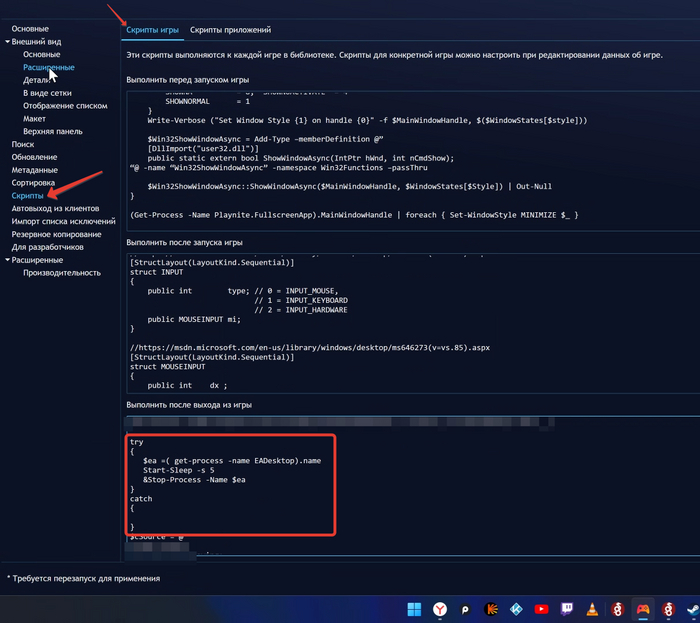Click the Start-Sleep -s 5 line
Screen dimensions: 700x623
coord(179,470)
